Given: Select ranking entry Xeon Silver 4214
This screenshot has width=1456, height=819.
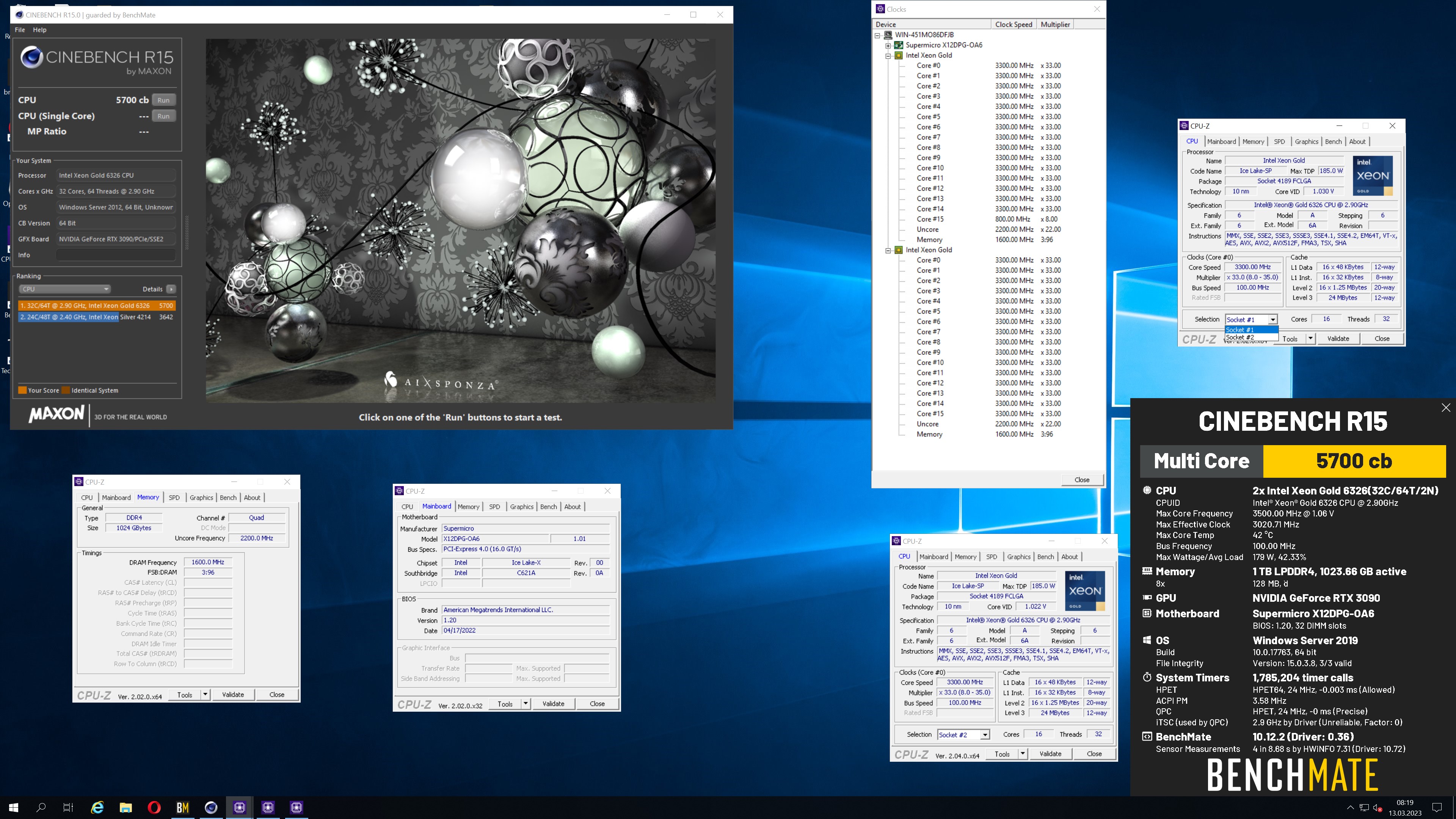Looking at the screenshot, I should pyautogui.click(x=97, y=317).
